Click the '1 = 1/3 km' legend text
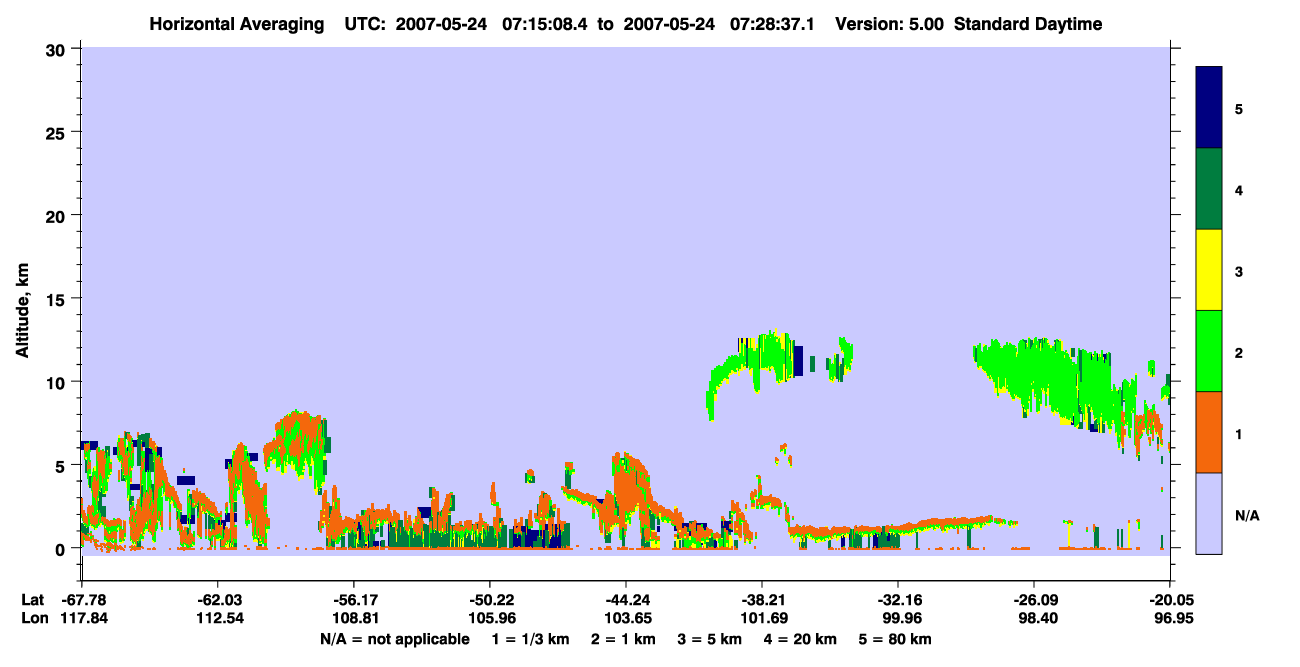The height and width of the screenshot is (667, 1300). pos(528,639)
